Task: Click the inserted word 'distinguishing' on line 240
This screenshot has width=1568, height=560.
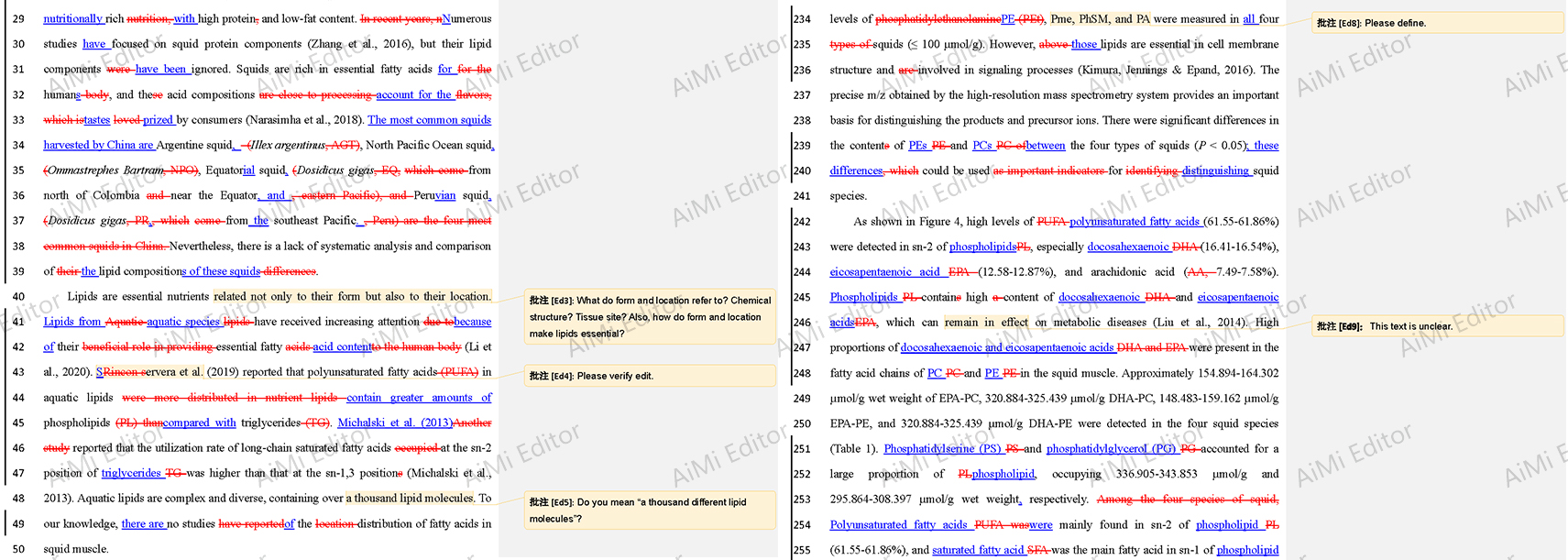Action: pos(1215,170)
